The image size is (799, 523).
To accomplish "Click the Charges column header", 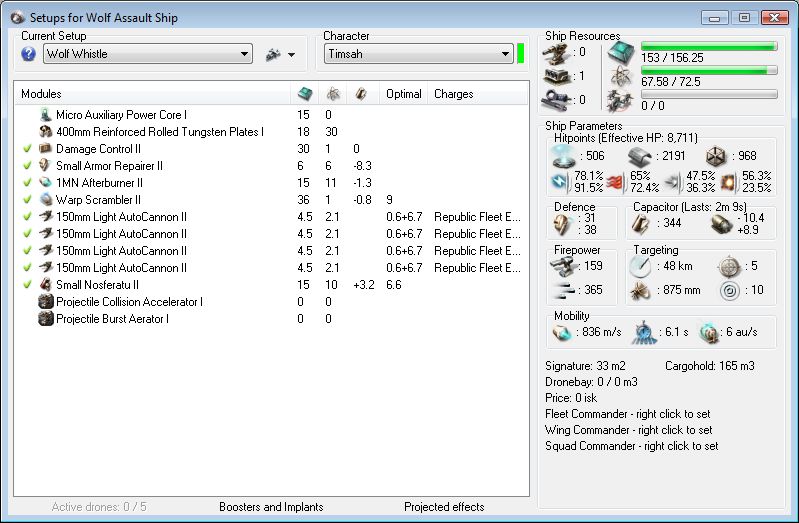I will coord(454,94).
